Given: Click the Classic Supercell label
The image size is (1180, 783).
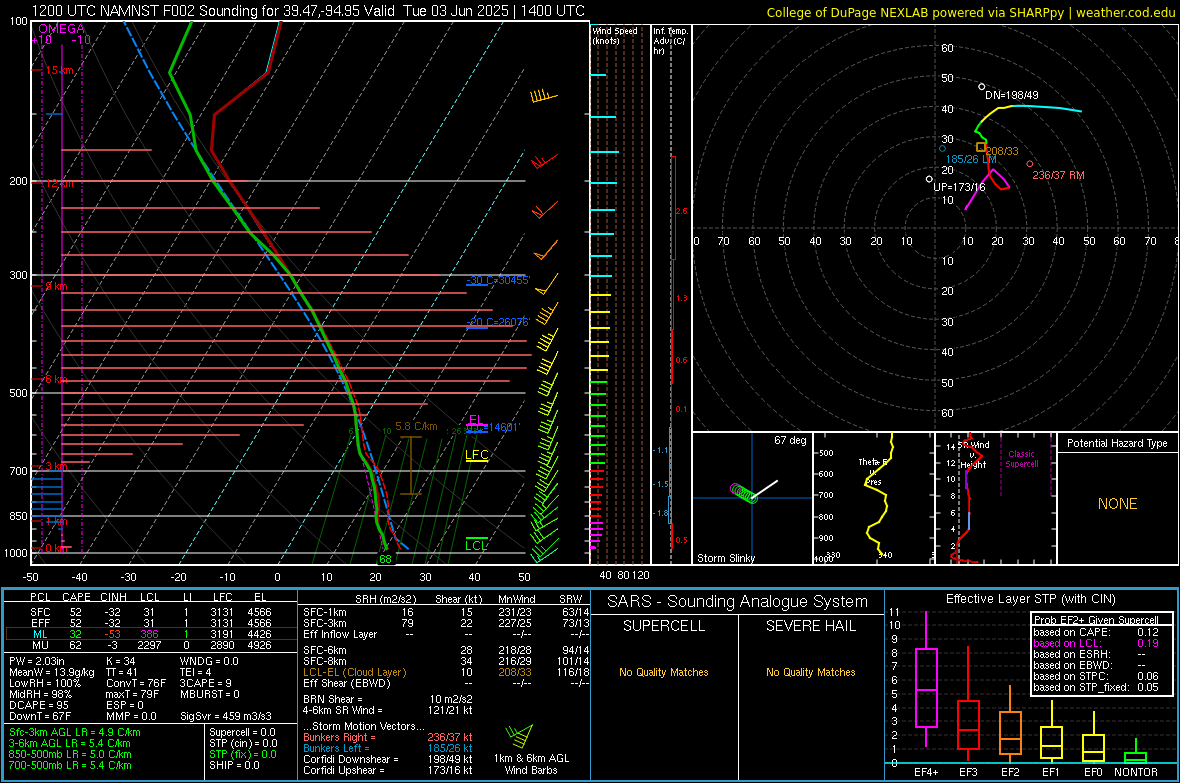Looking at the screenshot, I should pyautogui.click(x=1021, y=459).
